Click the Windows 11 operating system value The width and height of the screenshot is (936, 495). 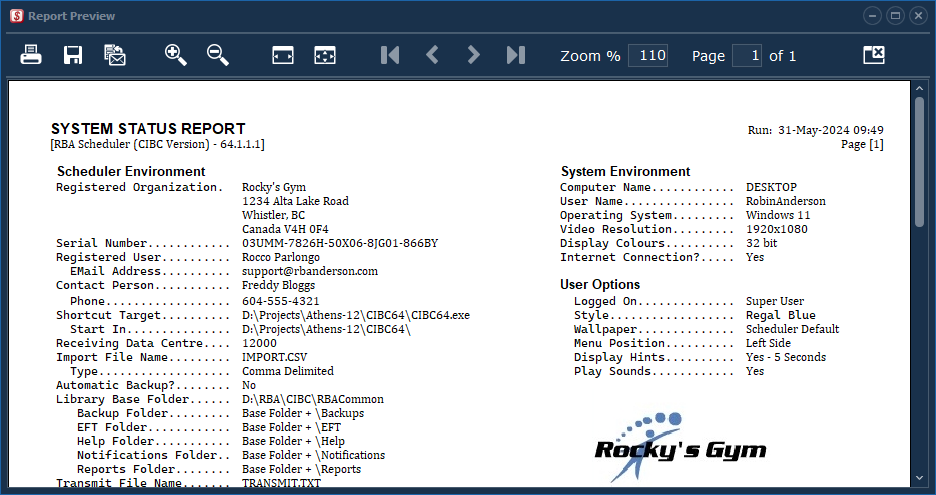click(778, 215)
